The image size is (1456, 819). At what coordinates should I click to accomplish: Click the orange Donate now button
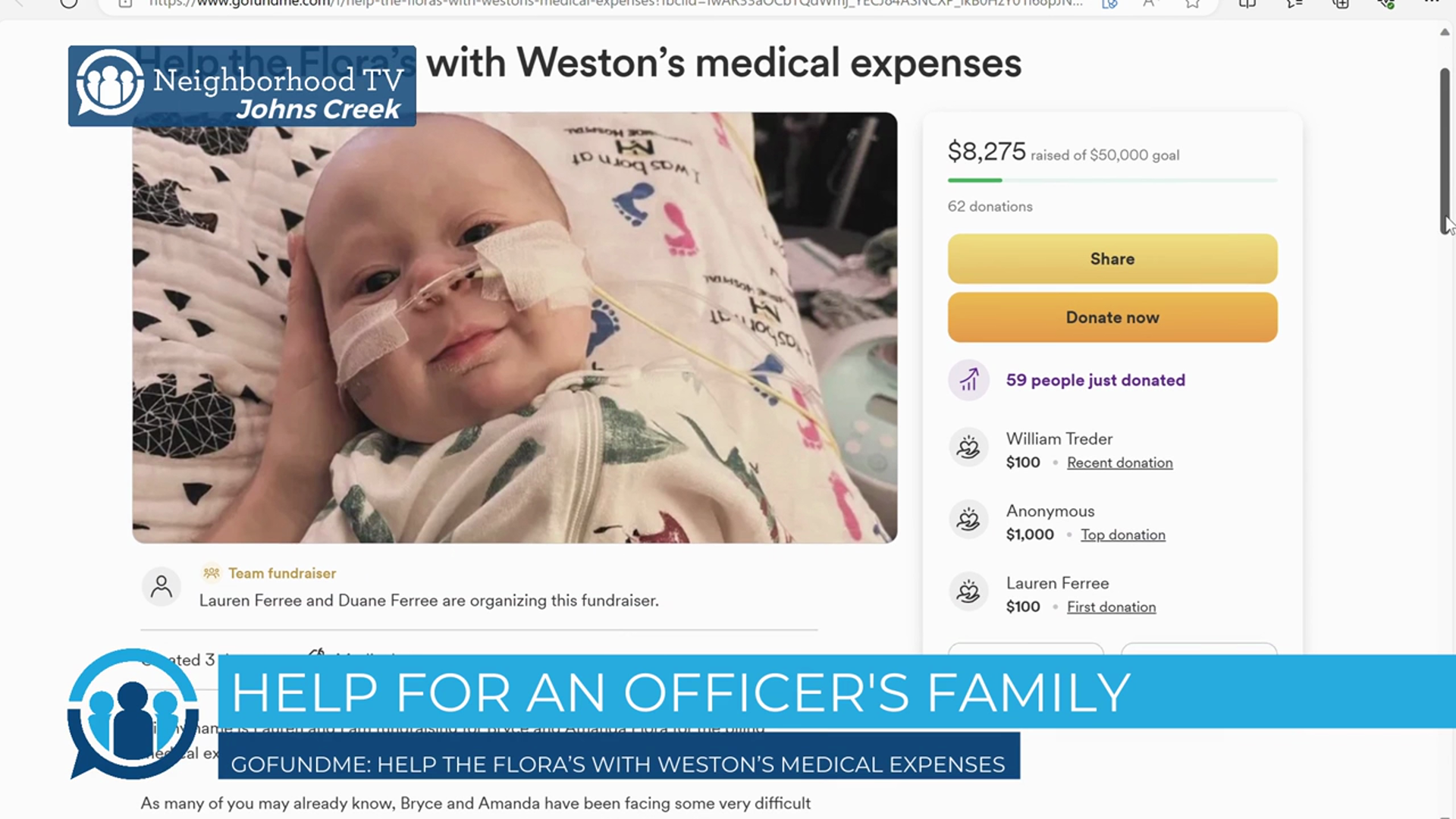click(x=1112, y=317)
